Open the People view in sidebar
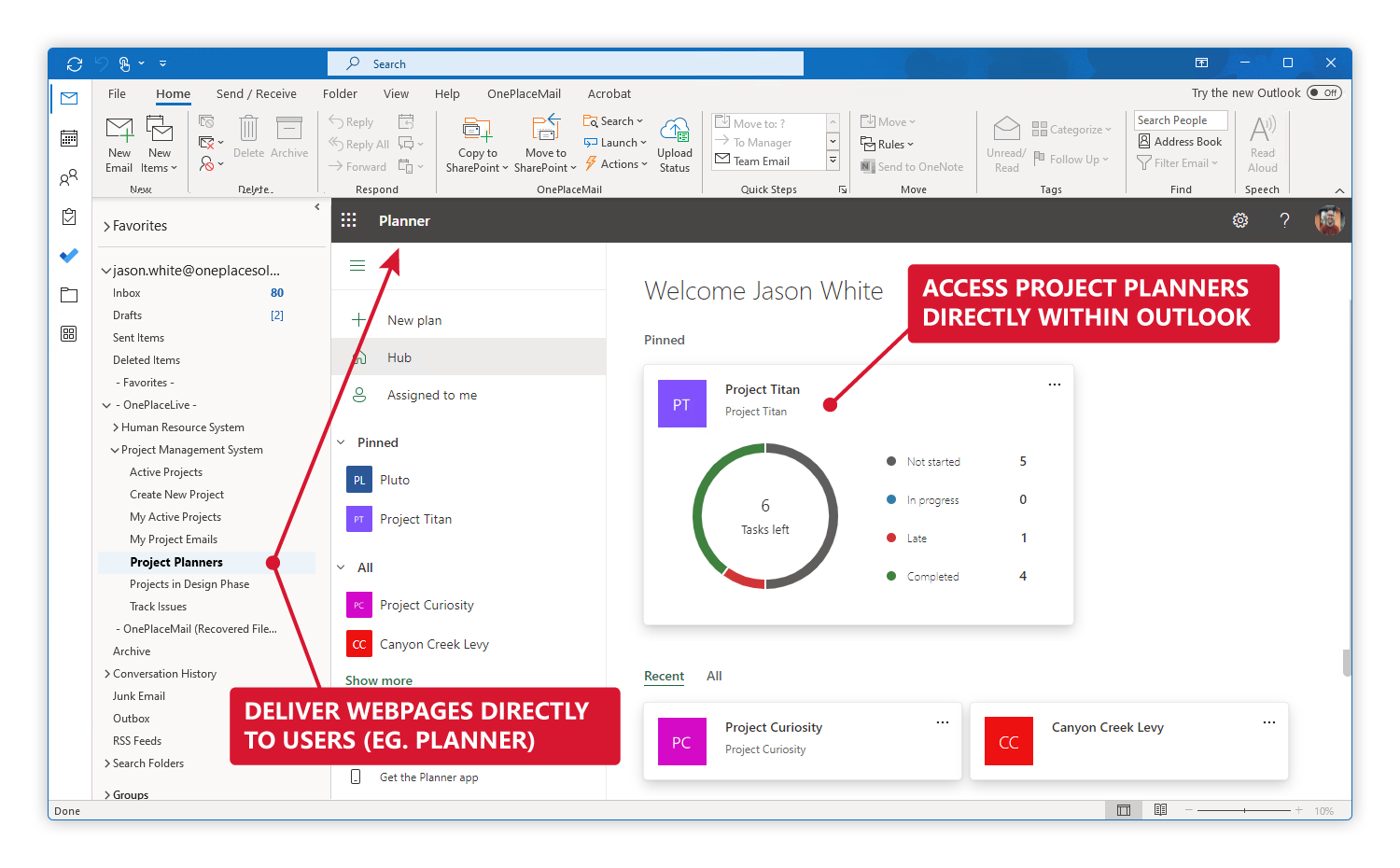This screenshot has width=1400, height=868. (69, 177)
